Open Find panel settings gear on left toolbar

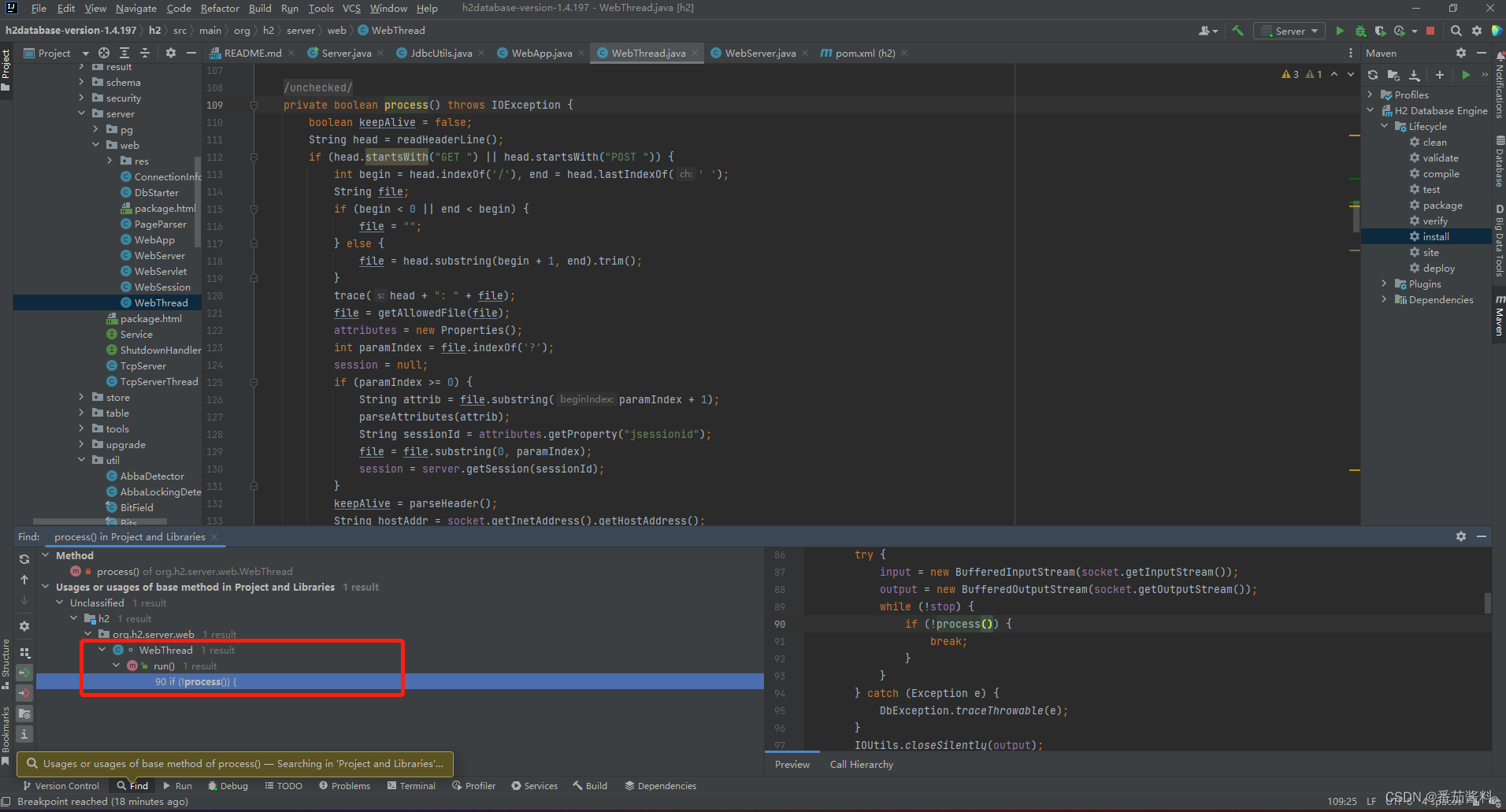coord(24,626)
